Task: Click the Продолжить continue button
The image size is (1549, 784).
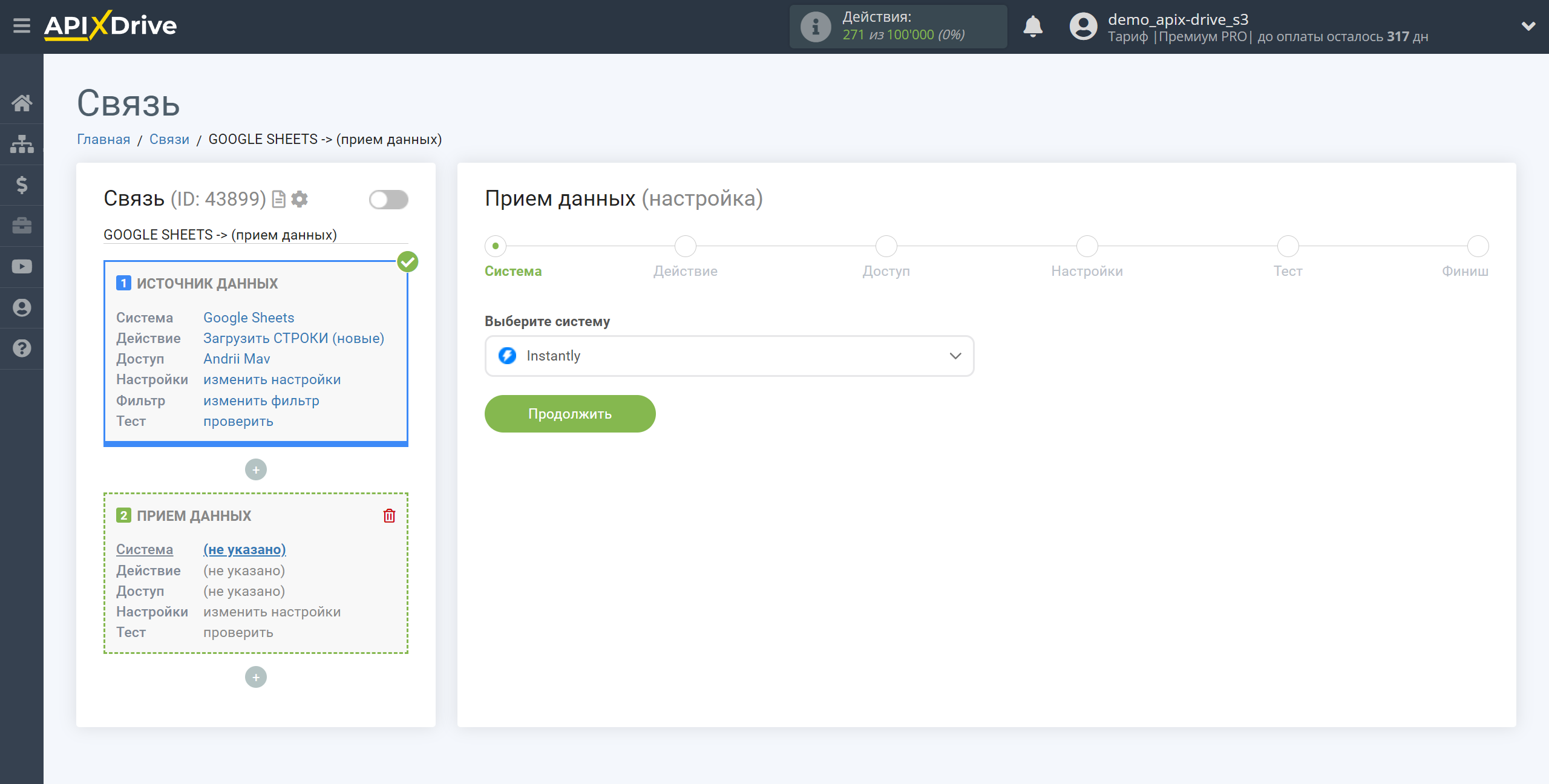Action: click(570, 413)
